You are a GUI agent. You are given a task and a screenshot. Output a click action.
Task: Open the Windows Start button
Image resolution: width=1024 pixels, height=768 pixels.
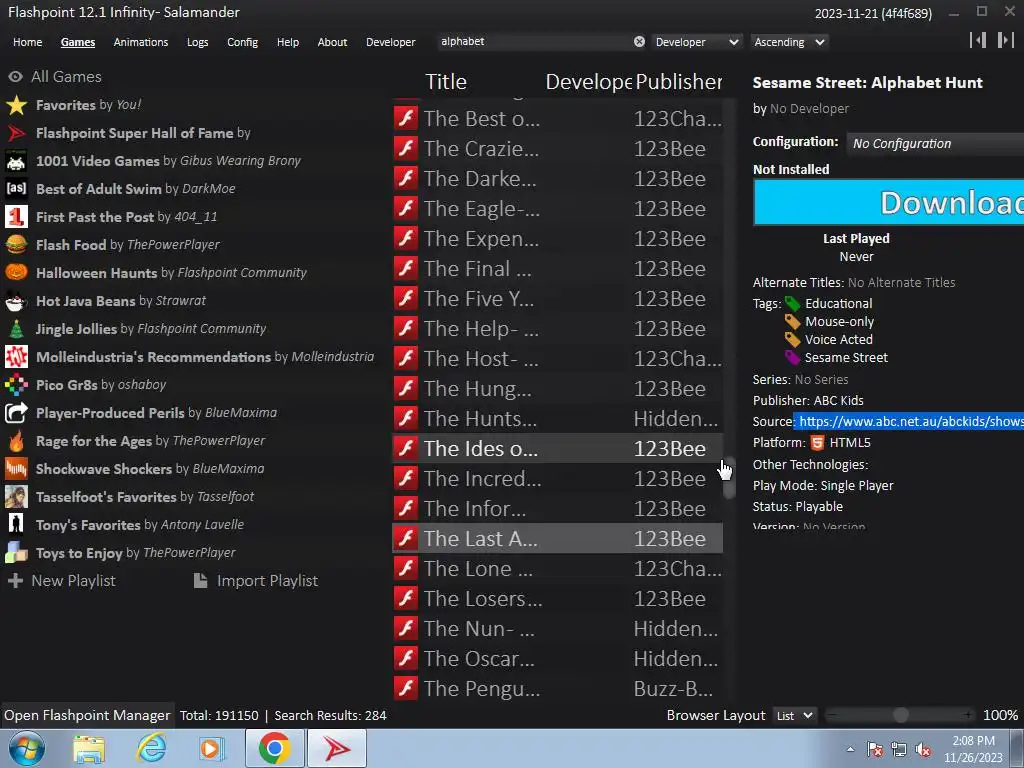pos(26,748)
